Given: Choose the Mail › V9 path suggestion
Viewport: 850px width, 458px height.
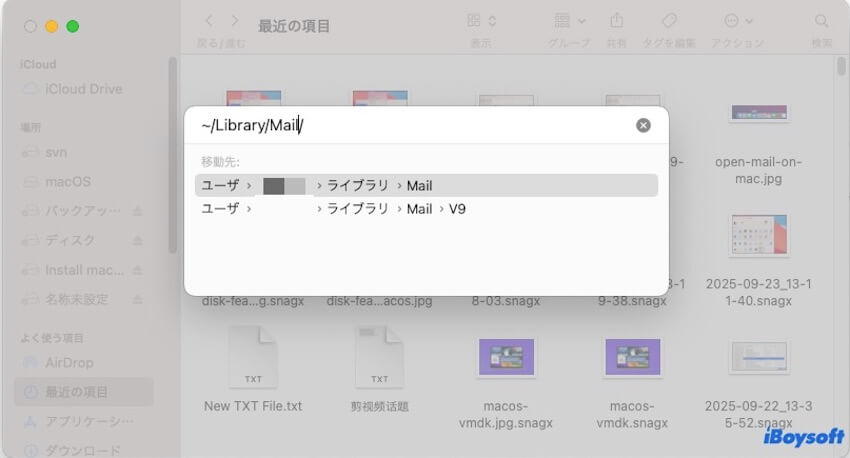Looking at the screenshot, I should pyautogui.click(x=426, y=209).
